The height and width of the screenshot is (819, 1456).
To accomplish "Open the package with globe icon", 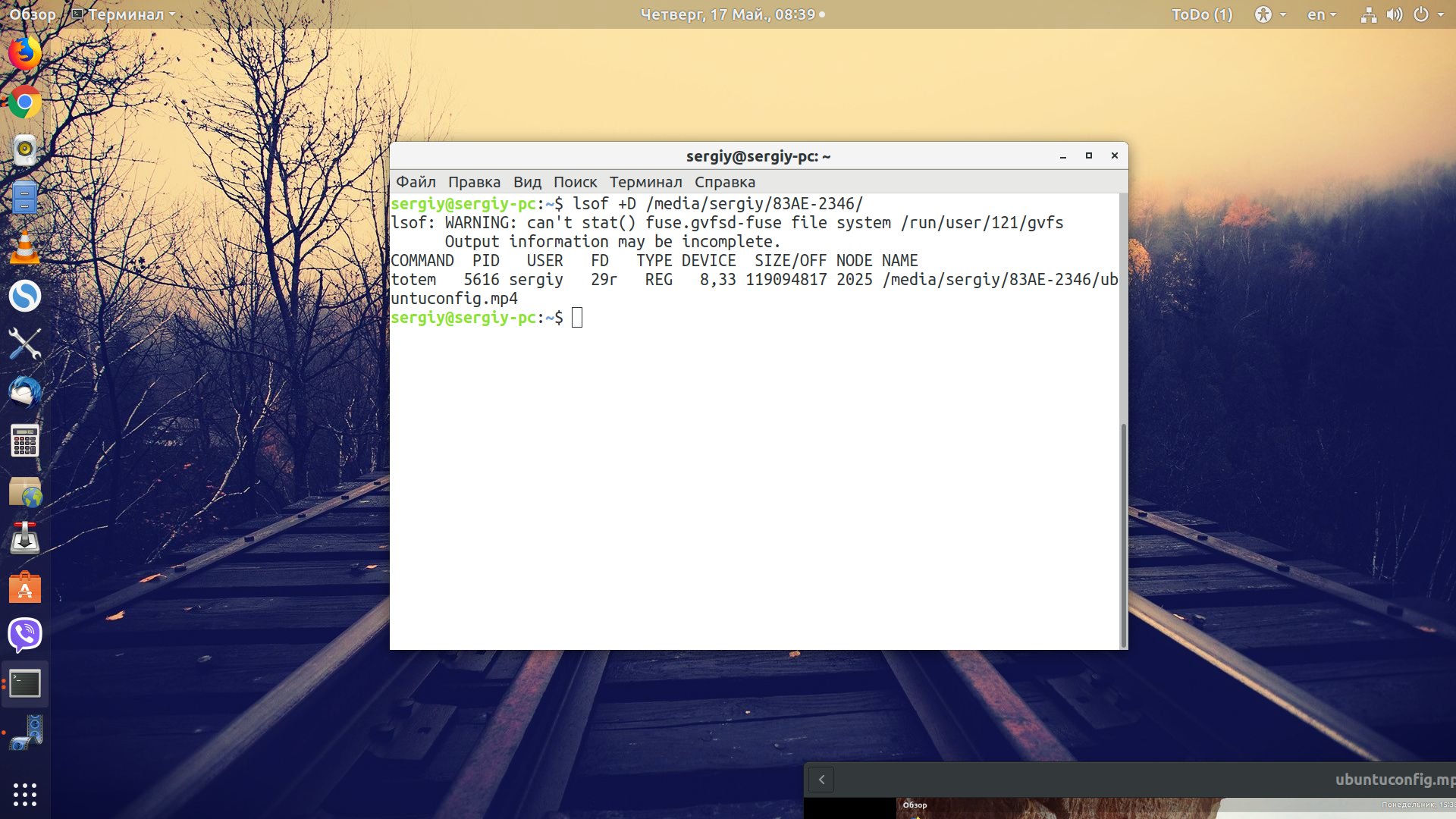I will [25, 491].
